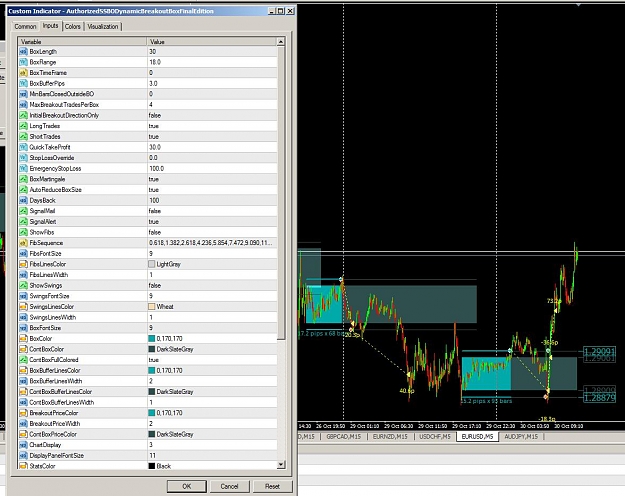This screenshot has width=625, height=496.
Task: Click the string icon beside FibSequence
Action: pos(24,243)
